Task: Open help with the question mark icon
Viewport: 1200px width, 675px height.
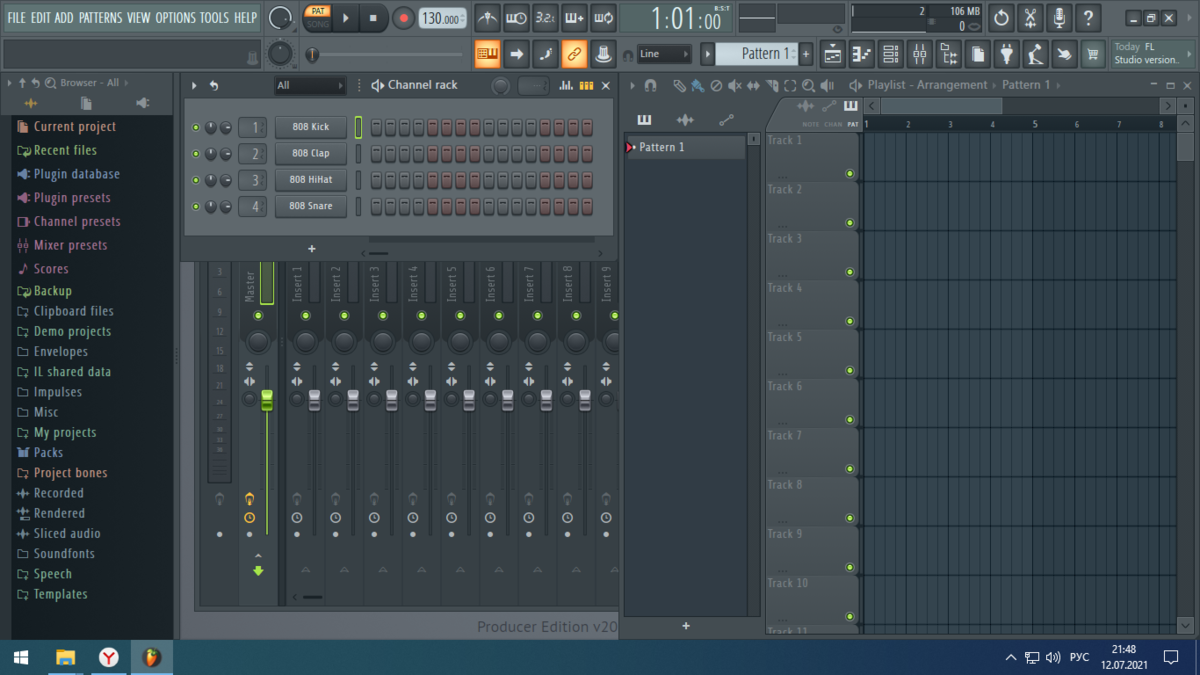Action: click(1088, 18)
